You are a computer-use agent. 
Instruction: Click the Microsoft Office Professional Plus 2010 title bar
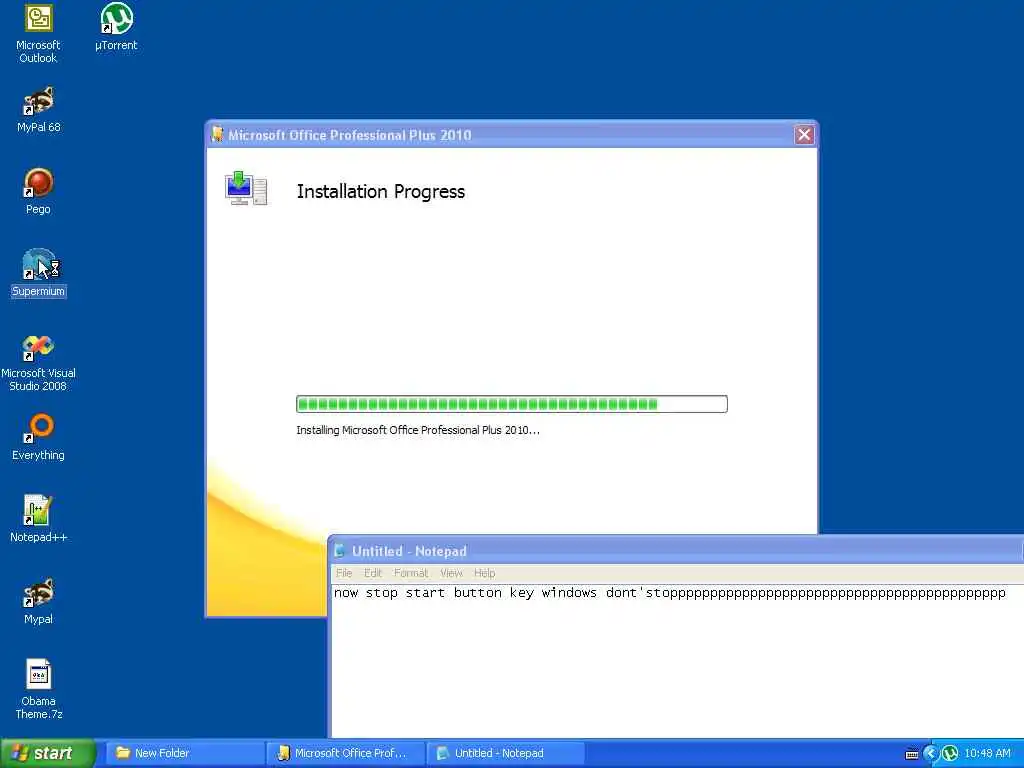[x=511, y=135]
